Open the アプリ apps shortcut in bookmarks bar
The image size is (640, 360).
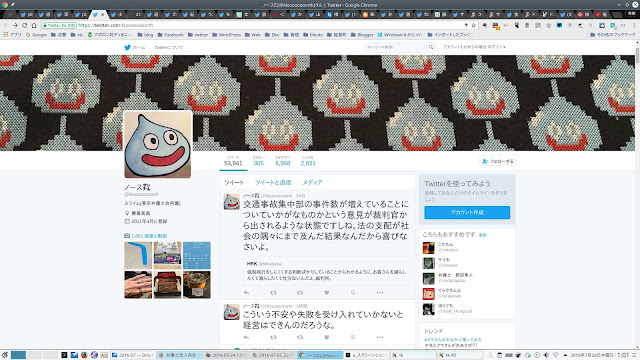12,35
